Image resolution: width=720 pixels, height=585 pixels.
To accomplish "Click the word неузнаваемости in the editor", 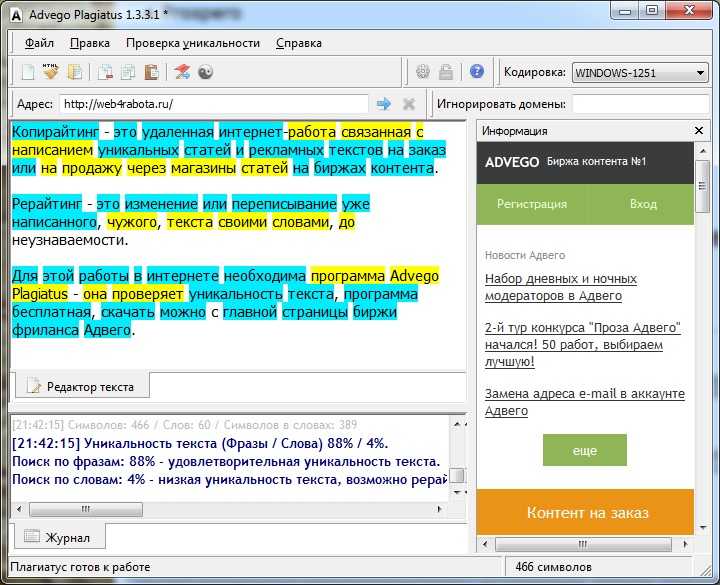I will point(70,240).
